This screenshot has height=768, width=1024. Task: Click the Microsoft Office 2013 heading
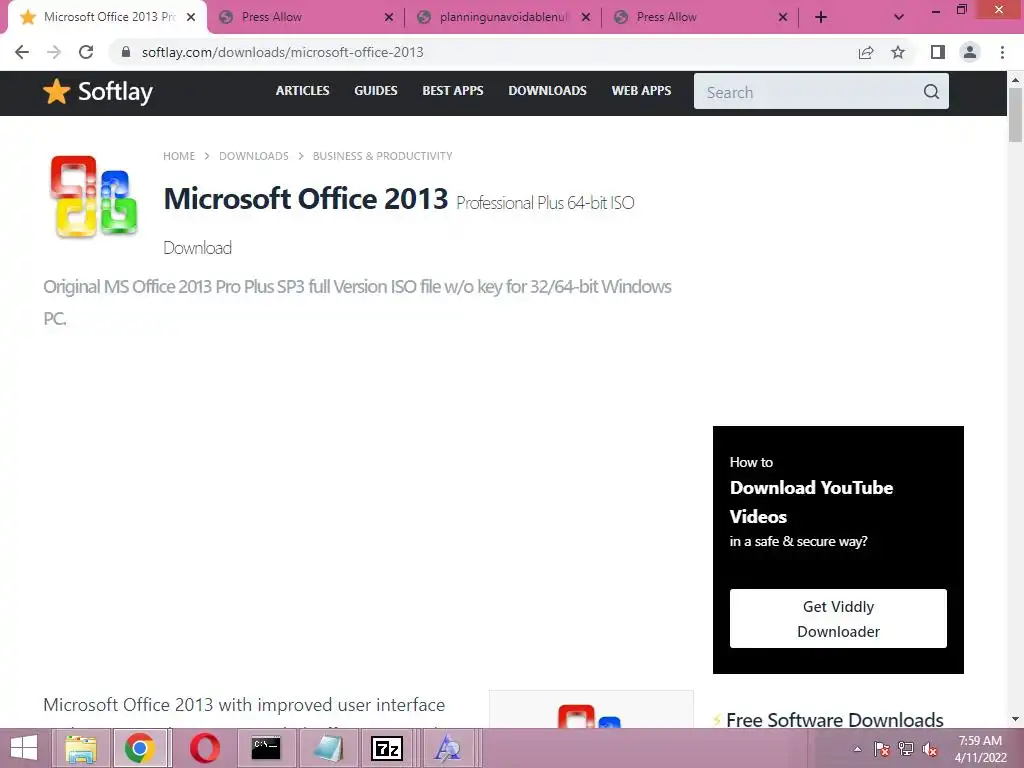pyautogui.click(x=306, y=199)
